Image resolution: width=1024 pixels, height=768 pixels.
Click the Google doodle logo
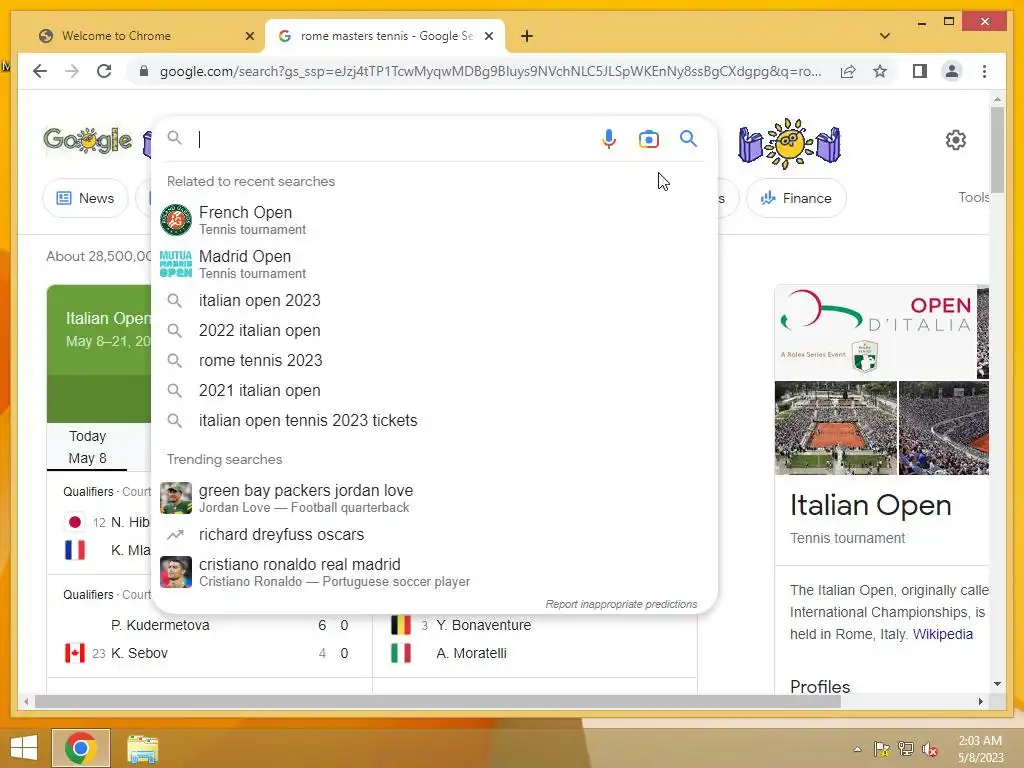88,140
